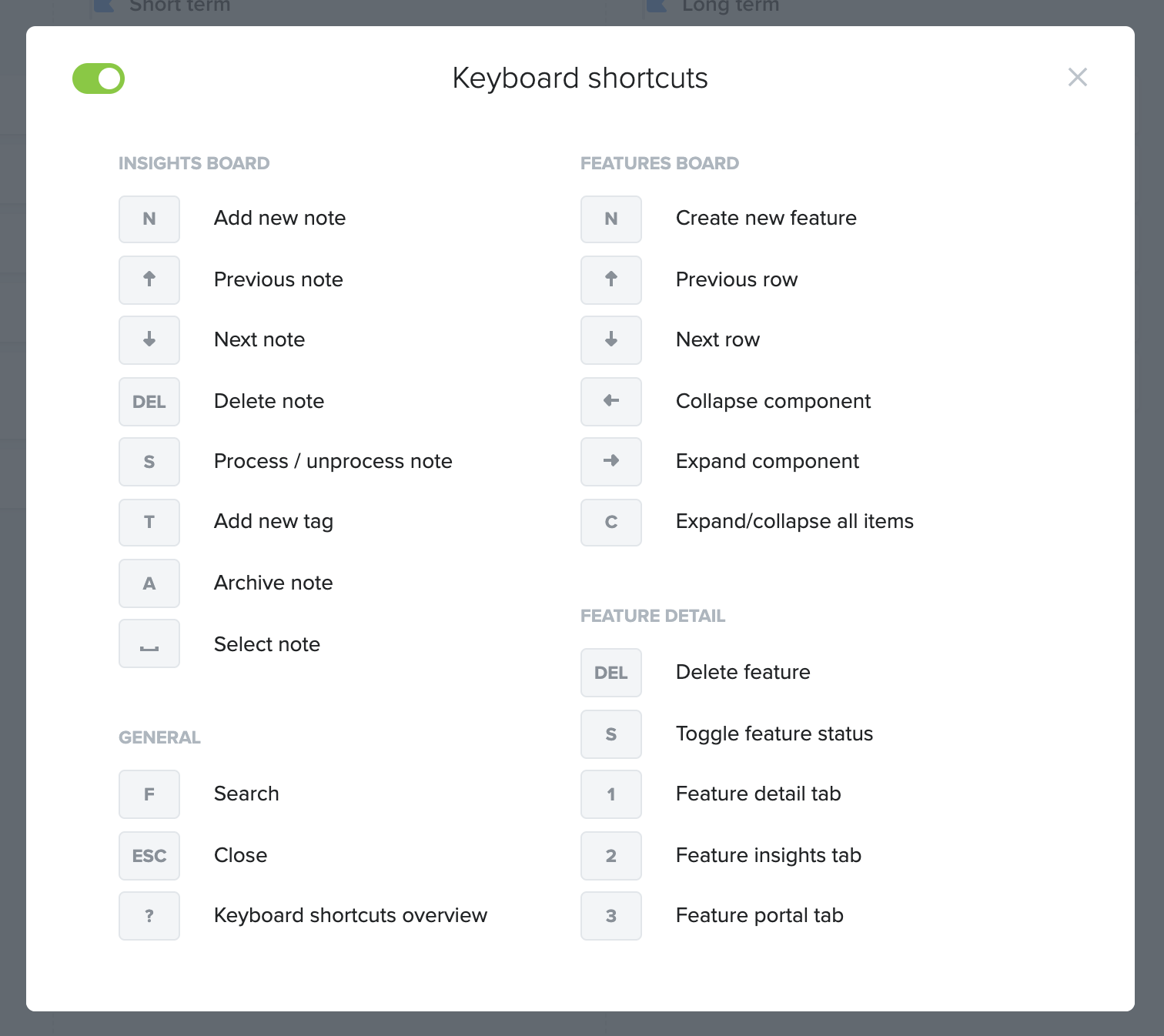Screen dimensions: 1164x1036
Task: Click the T key for Add new tag
Action: [x=149, y=523]
